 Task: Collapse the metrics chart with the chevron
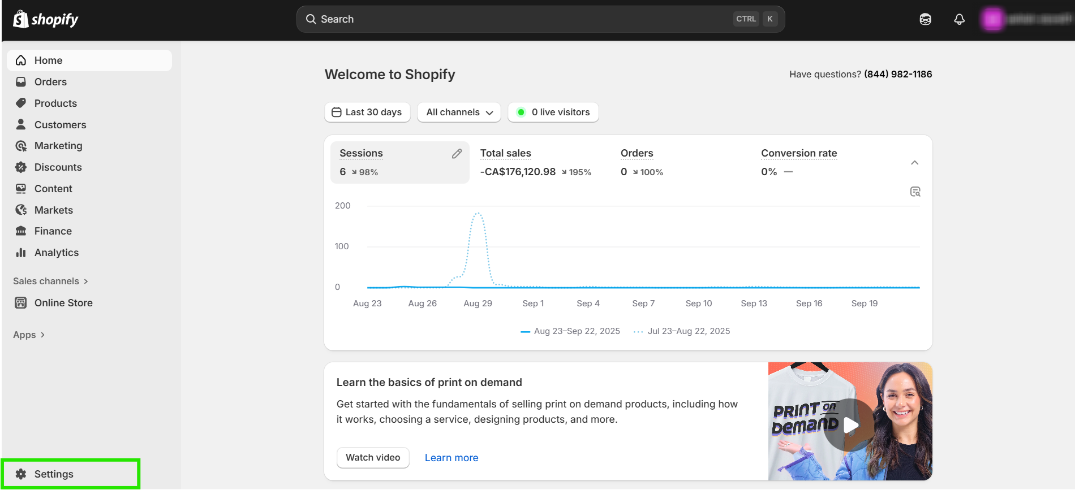[x=914, y=162]
